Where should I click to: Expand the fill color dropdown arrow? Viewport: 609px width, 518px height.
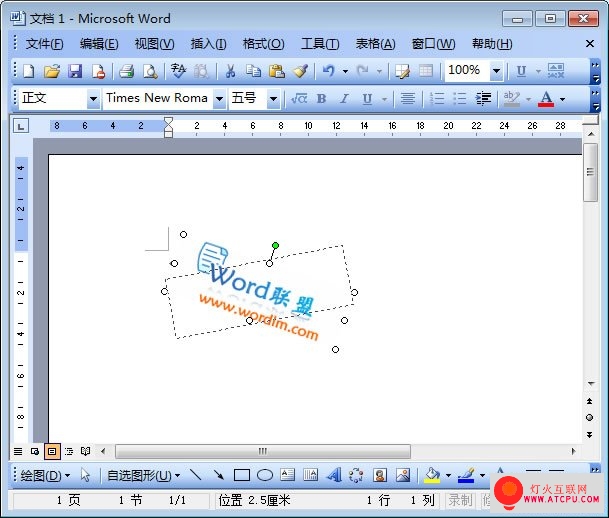point(448,475)
